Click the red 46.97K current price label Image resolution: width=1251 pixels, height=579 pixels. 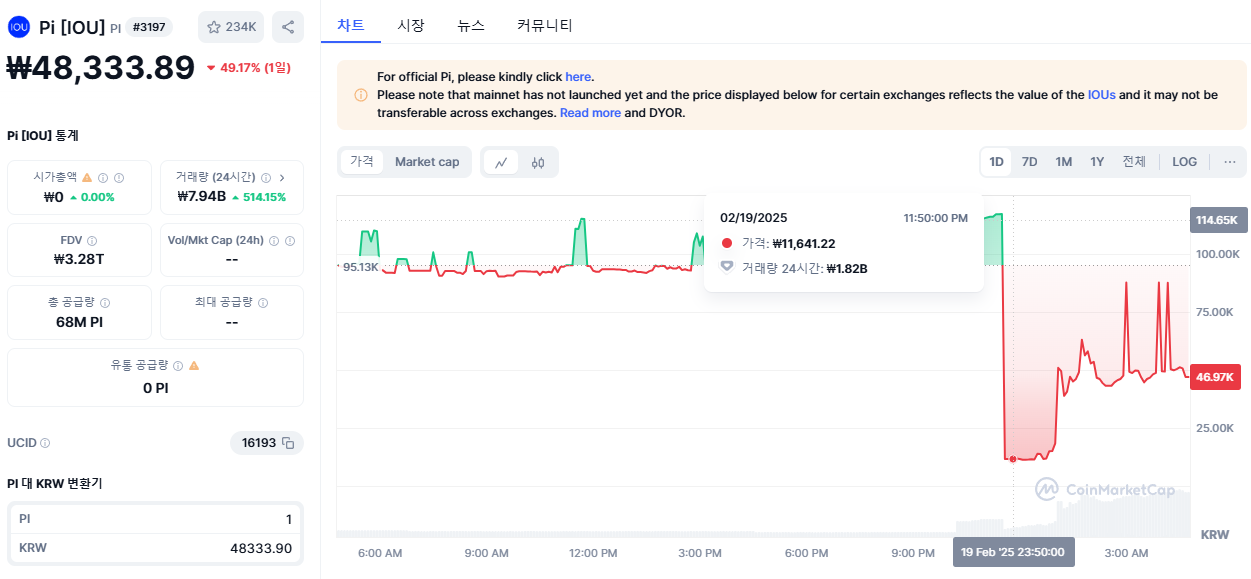[1215, 377]
